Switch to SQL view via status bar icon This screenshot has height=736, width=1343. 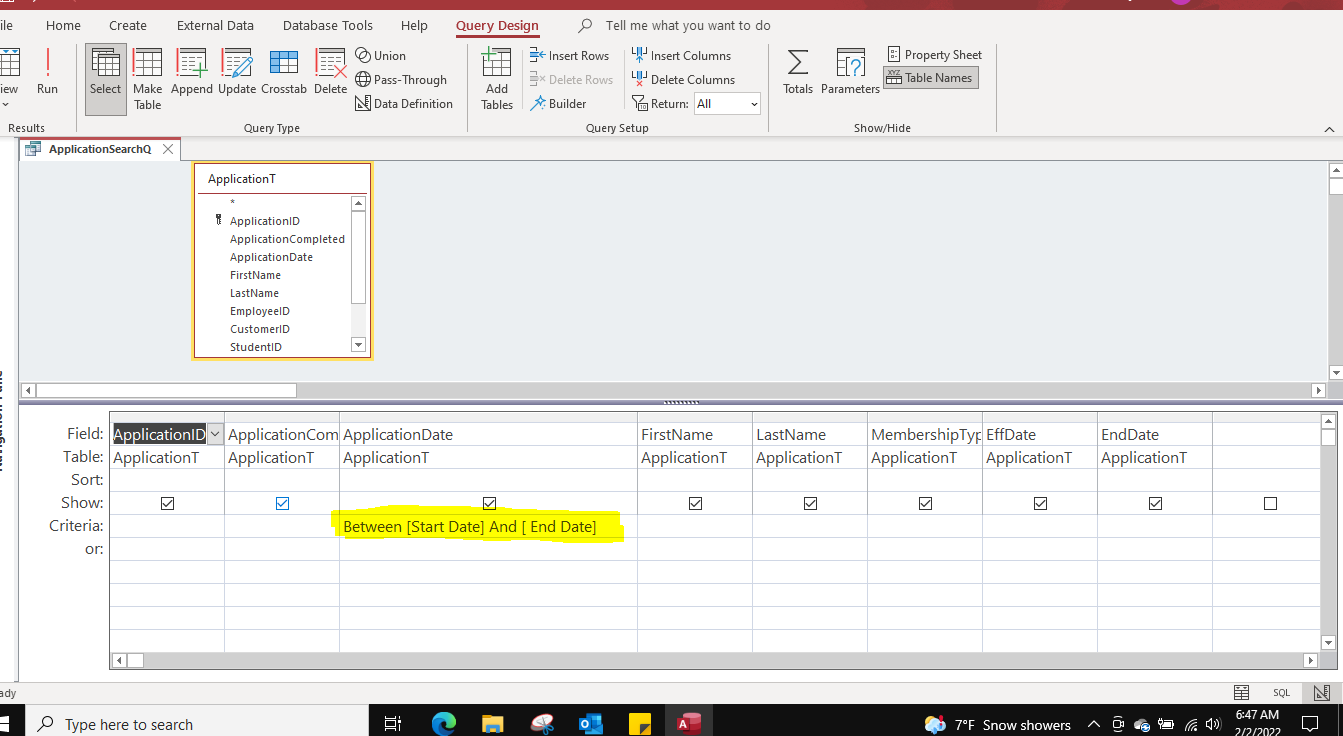click(x=1281, y=692)
